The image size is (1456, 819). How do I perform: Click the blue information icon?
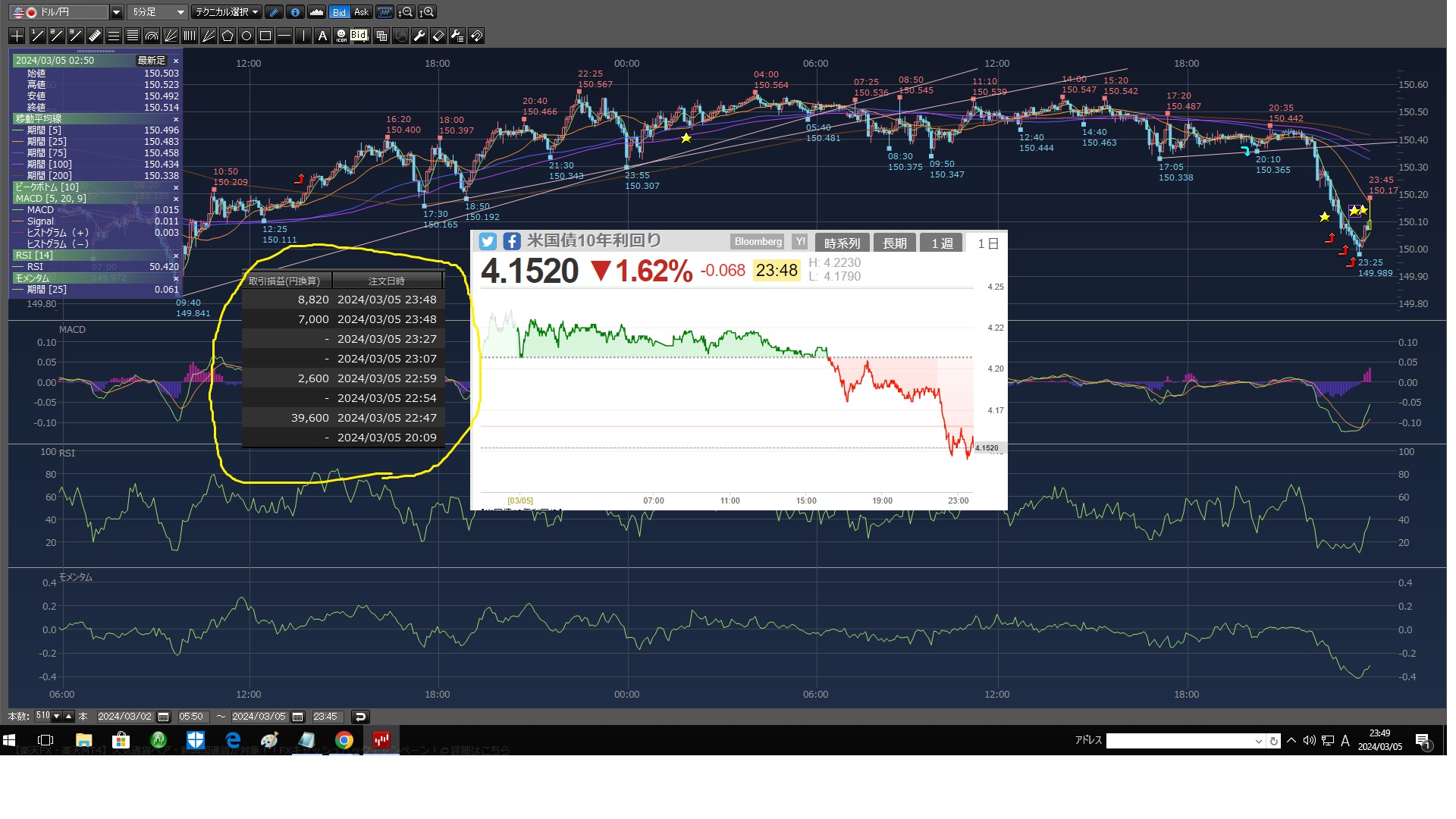pos(295,12)
